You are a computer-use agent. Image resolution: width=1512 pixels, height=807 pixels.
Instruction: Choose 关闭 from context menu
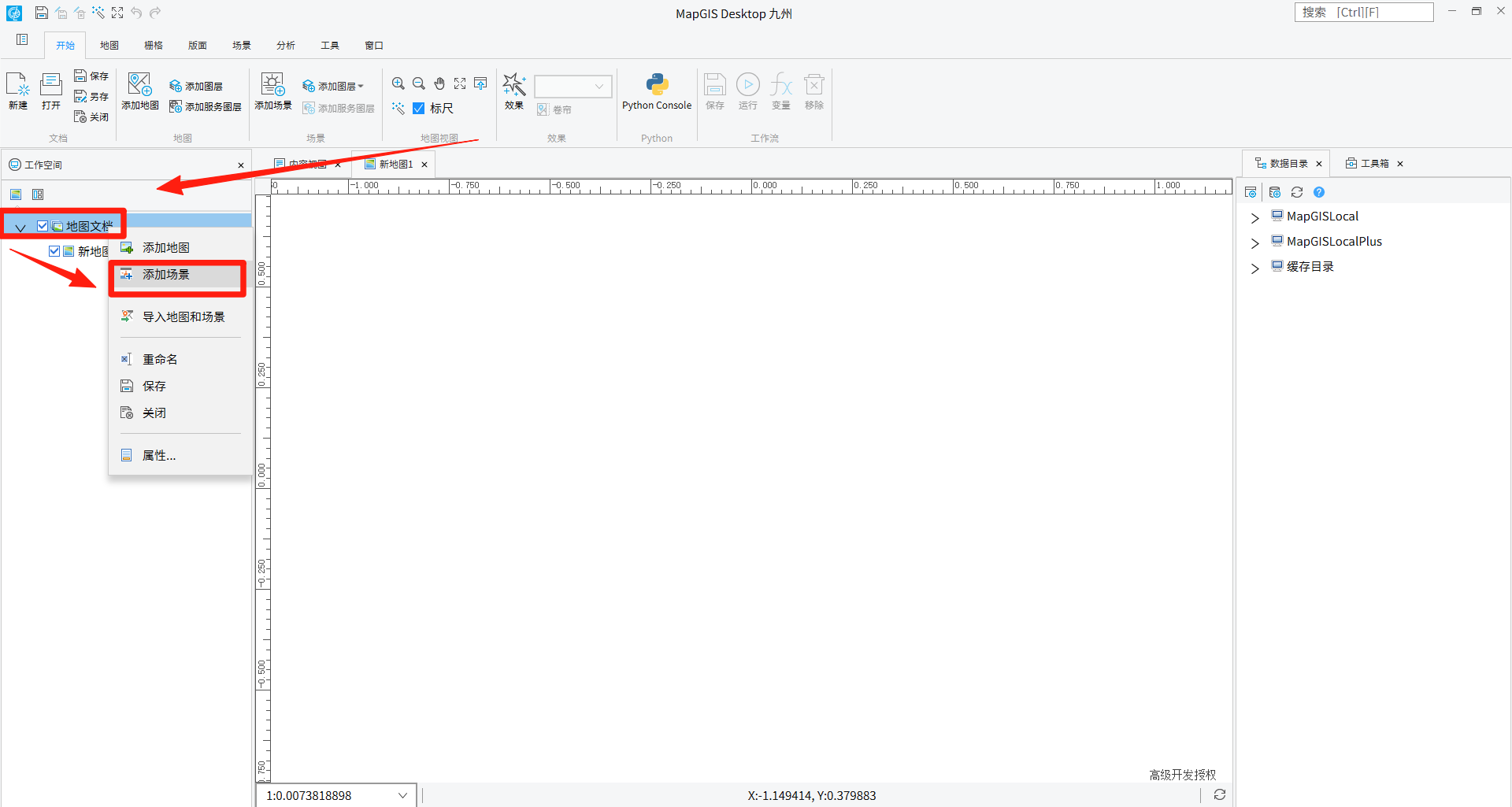tap(180, 413)
